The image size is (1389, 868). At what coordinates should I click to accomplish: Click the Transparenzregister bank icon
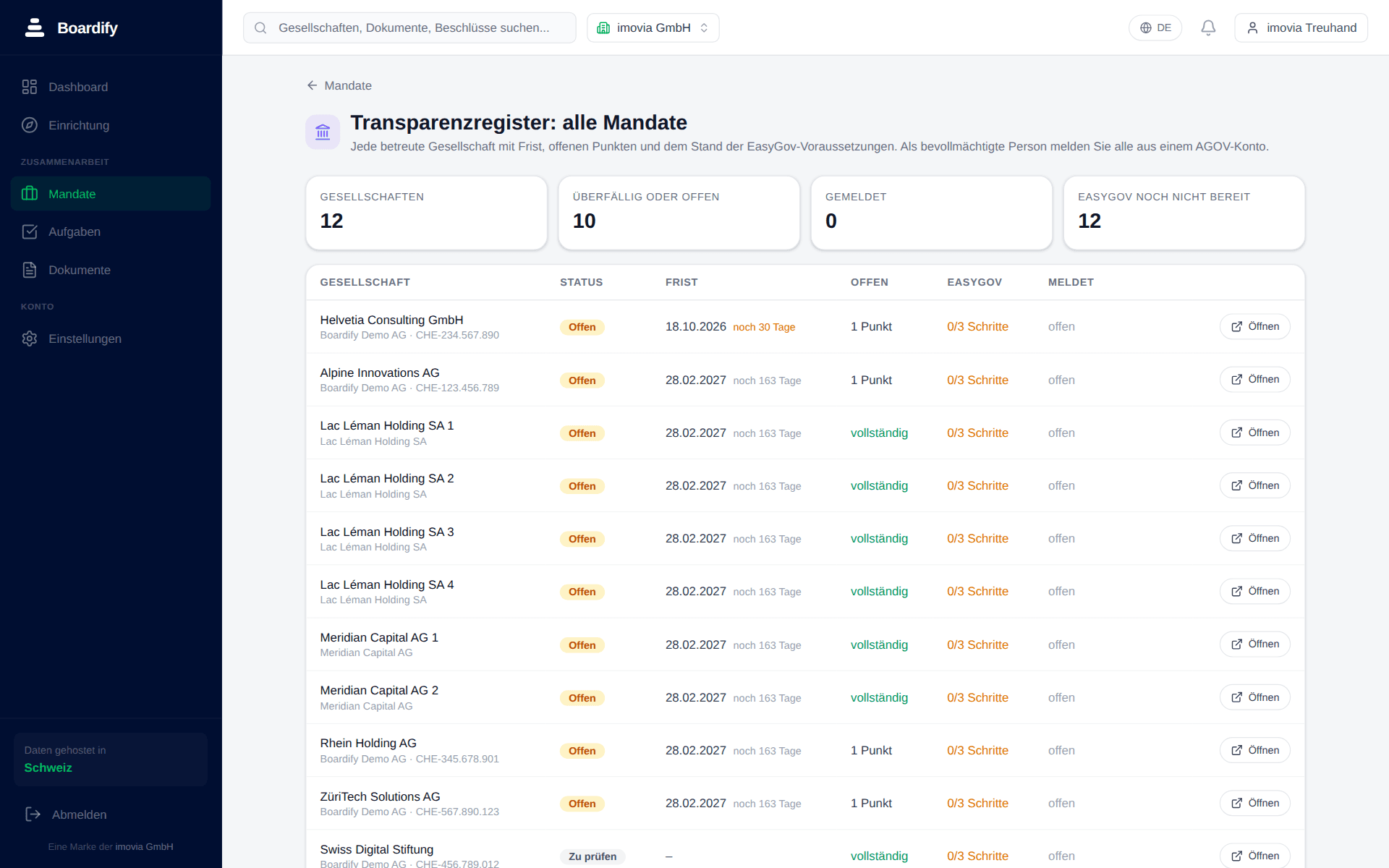[x=323, y=132]
